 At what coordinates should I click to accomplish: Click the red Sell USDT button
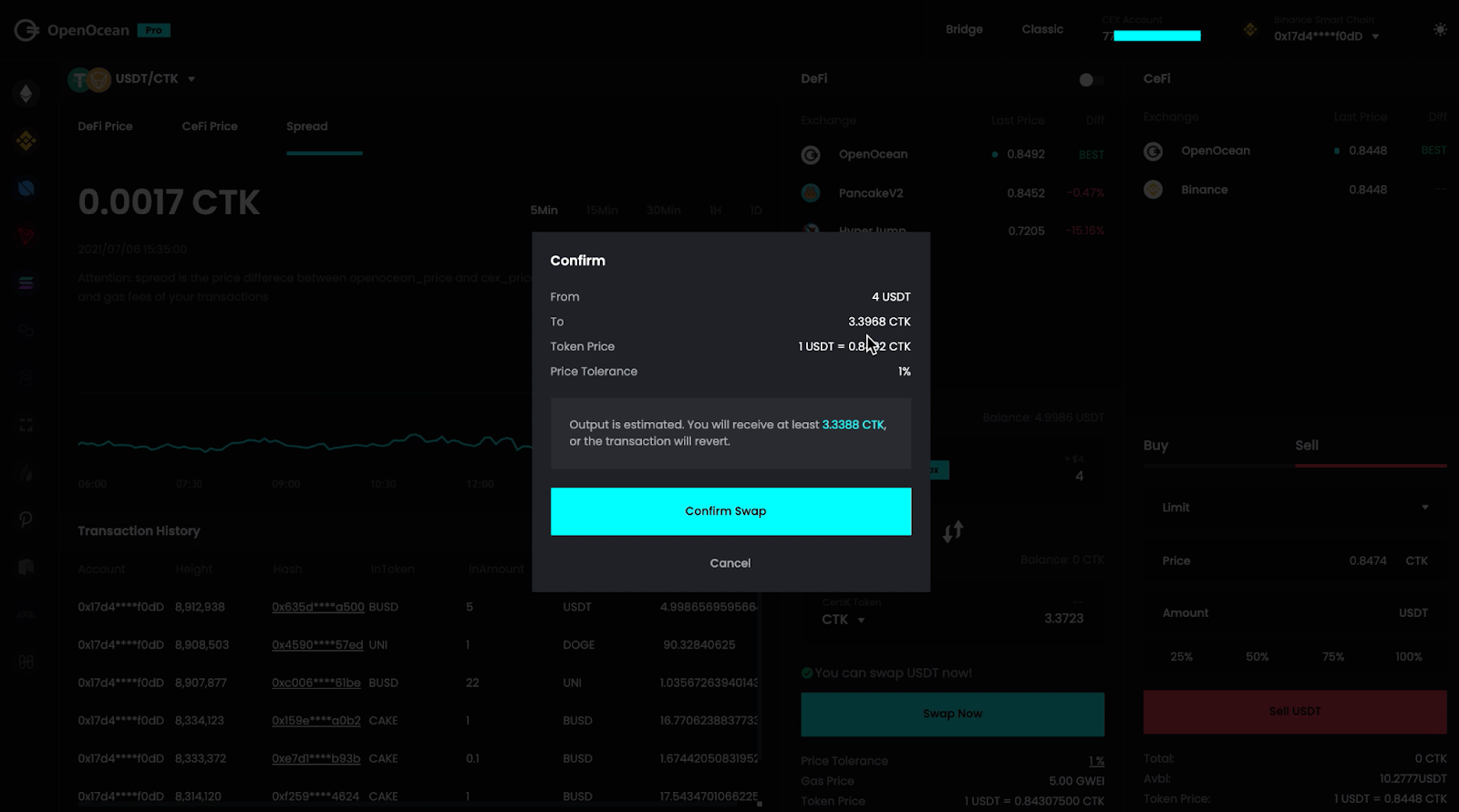pyautogui.click(x=1295, y=712)
